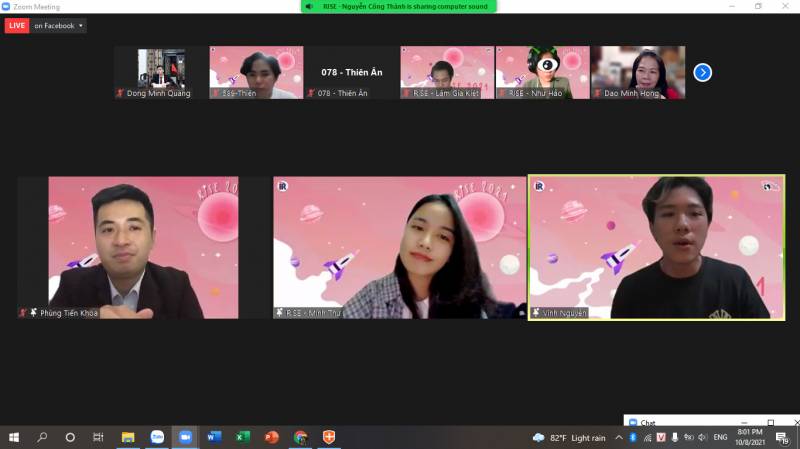Click the red LIVE indicator
The image size is (800, 449).
pos(17,26)
